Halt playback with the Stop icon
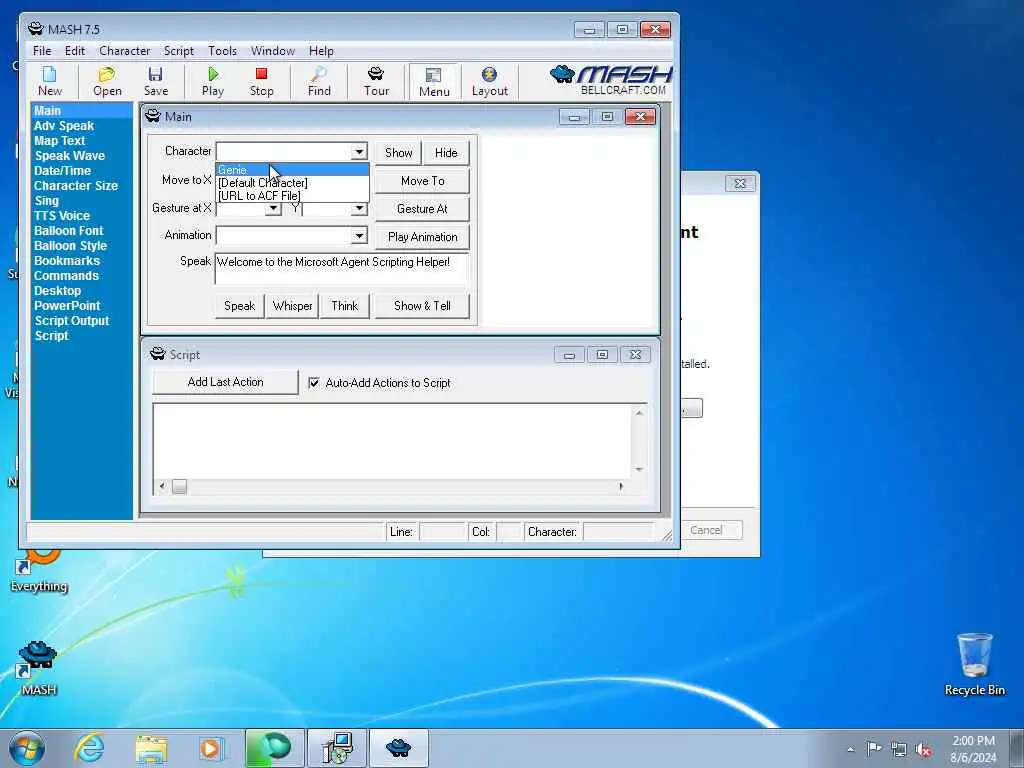The width and height of the screenshot is (1024, 768). tap(261, 82)
